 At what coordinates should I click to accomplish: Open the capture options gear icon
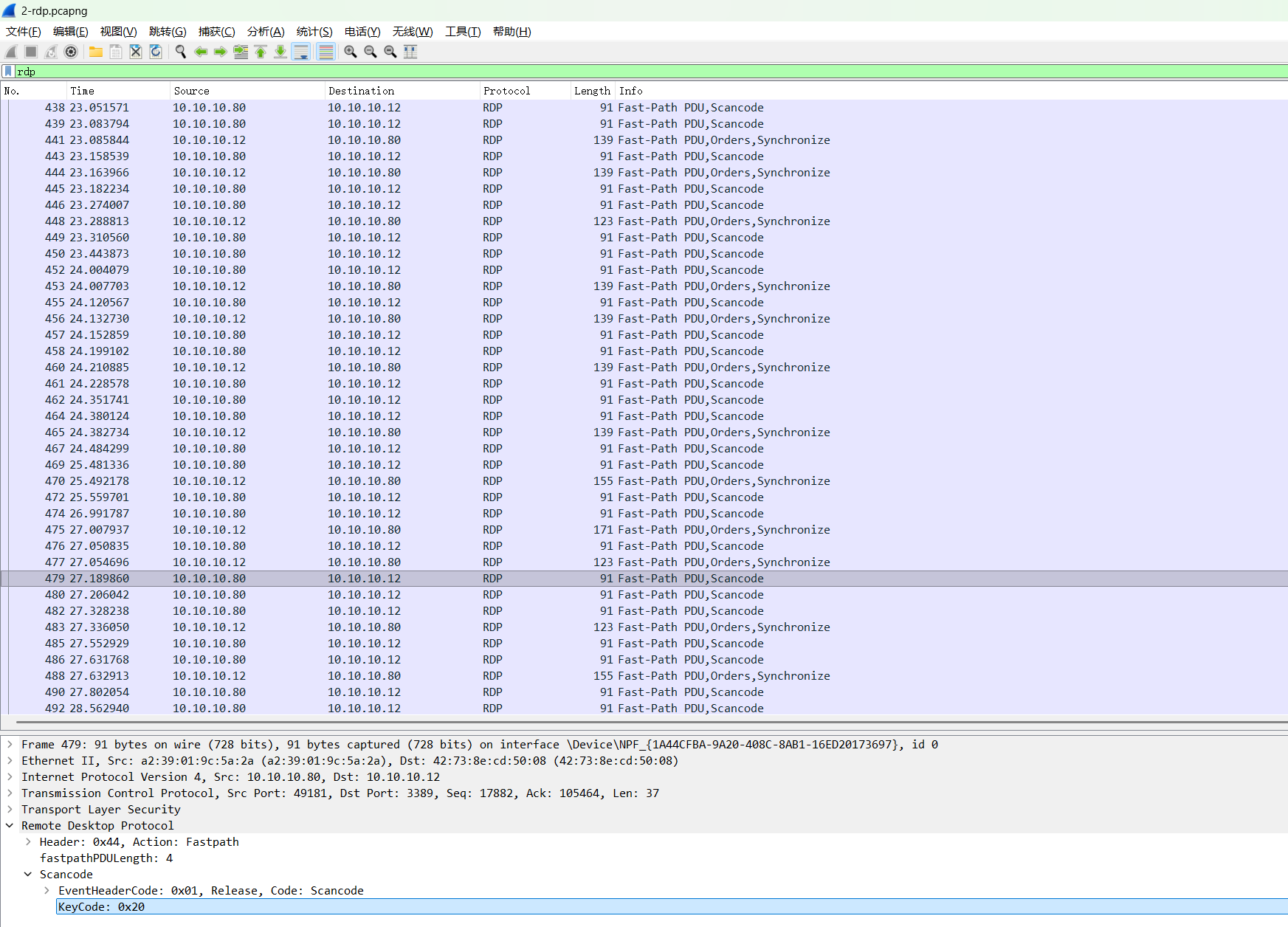[x=71, y=52]
